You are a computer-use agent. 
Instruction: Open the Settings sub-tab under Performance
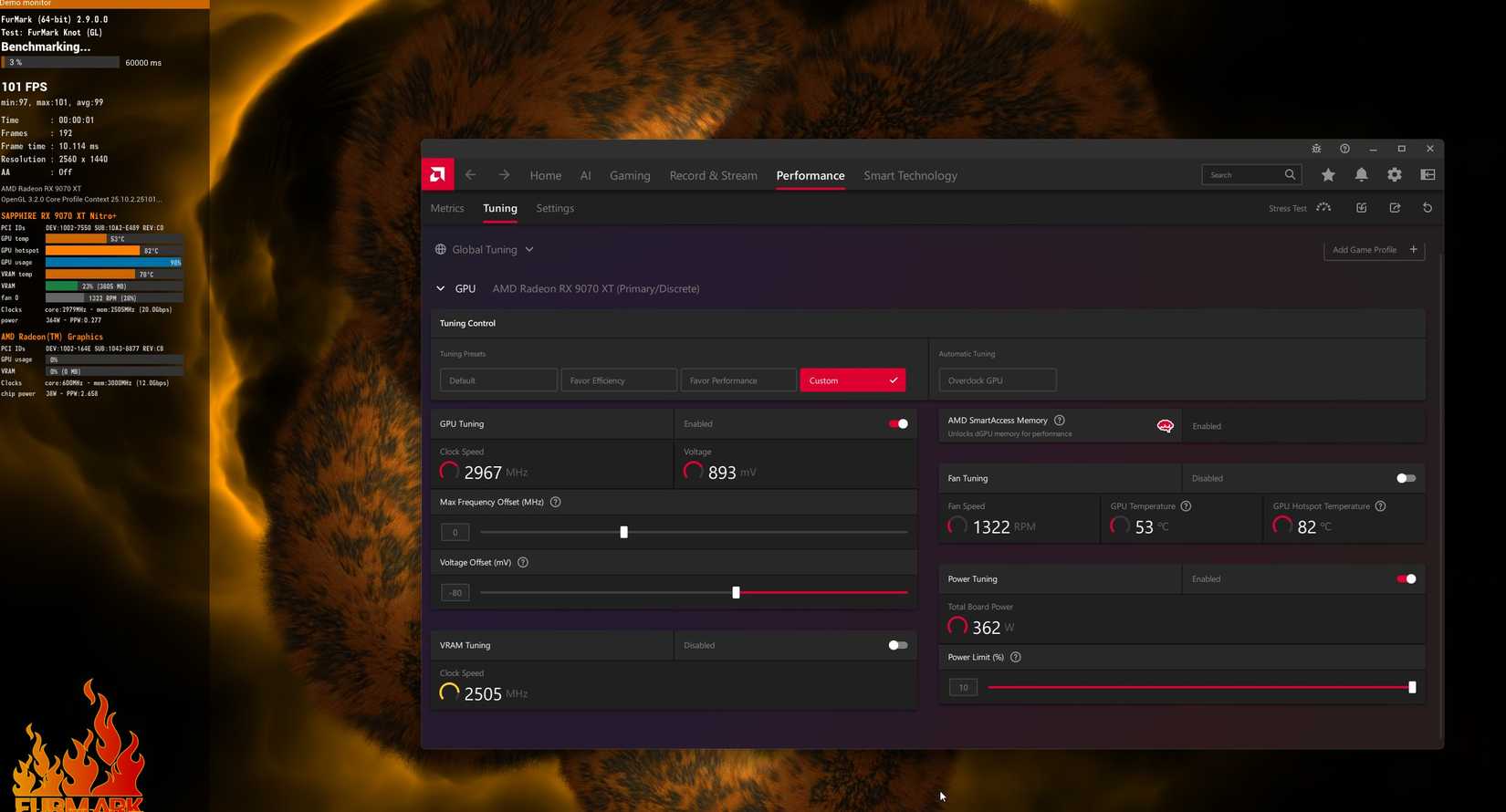pos(555,208)
